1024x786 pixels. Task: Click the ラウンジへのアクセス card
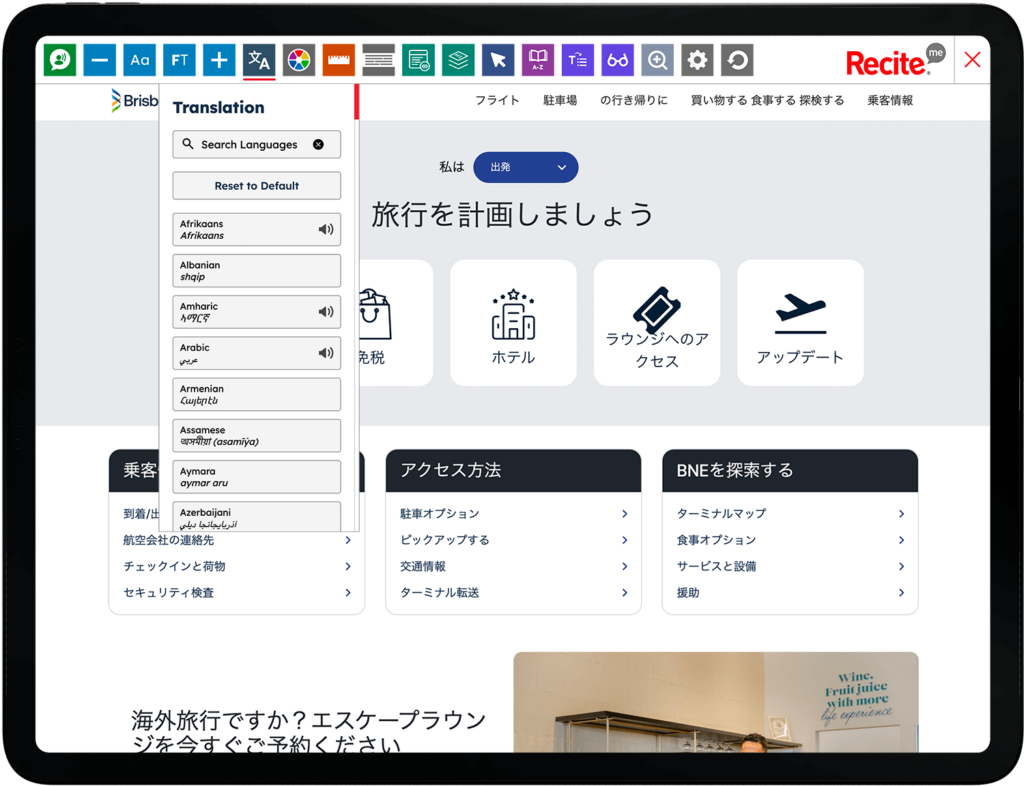657,322
